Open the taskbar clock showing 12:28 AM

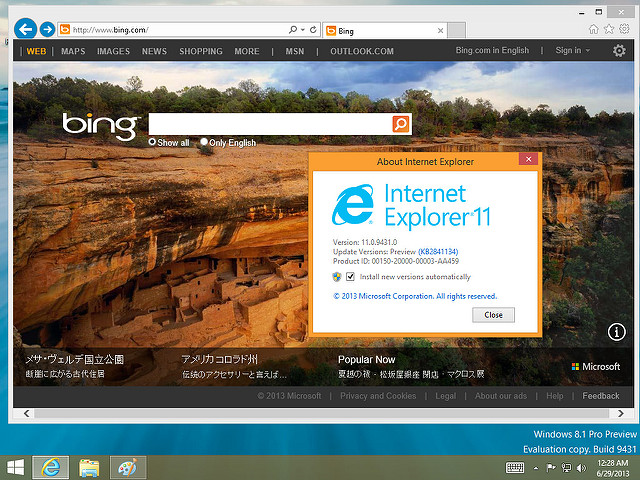click(613, 468)
